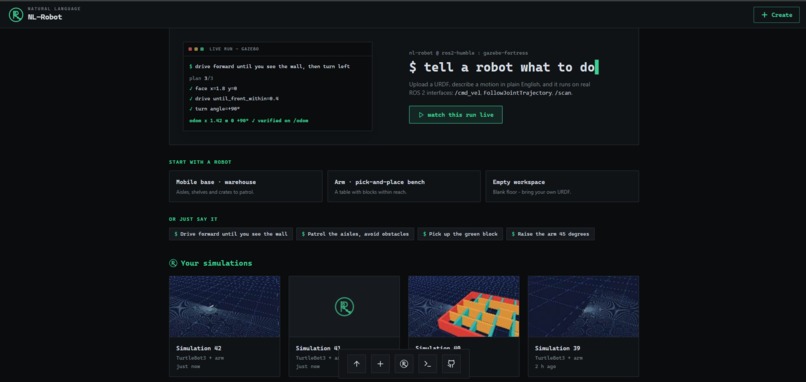Open the GitHub icon in bottom dock
Screen dimensions: 806x382
pyautogui.click(x=451, y=364)
